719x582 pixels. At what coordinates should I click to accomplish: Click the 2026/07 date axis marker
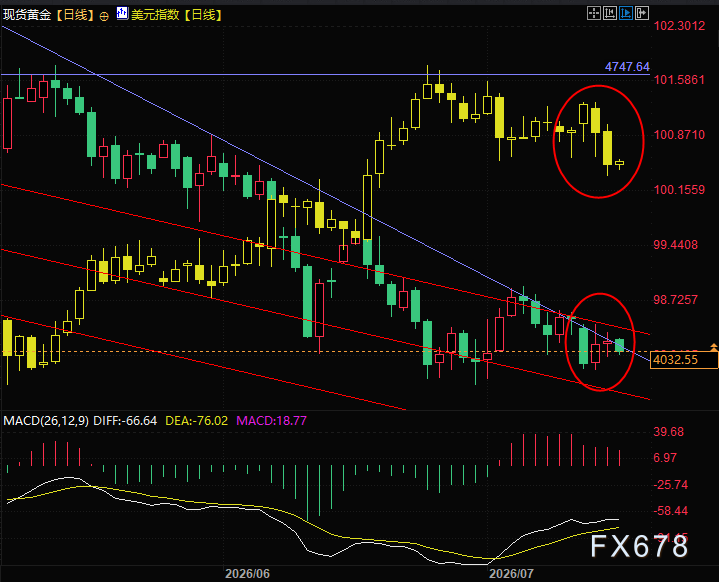click(511, 573)
